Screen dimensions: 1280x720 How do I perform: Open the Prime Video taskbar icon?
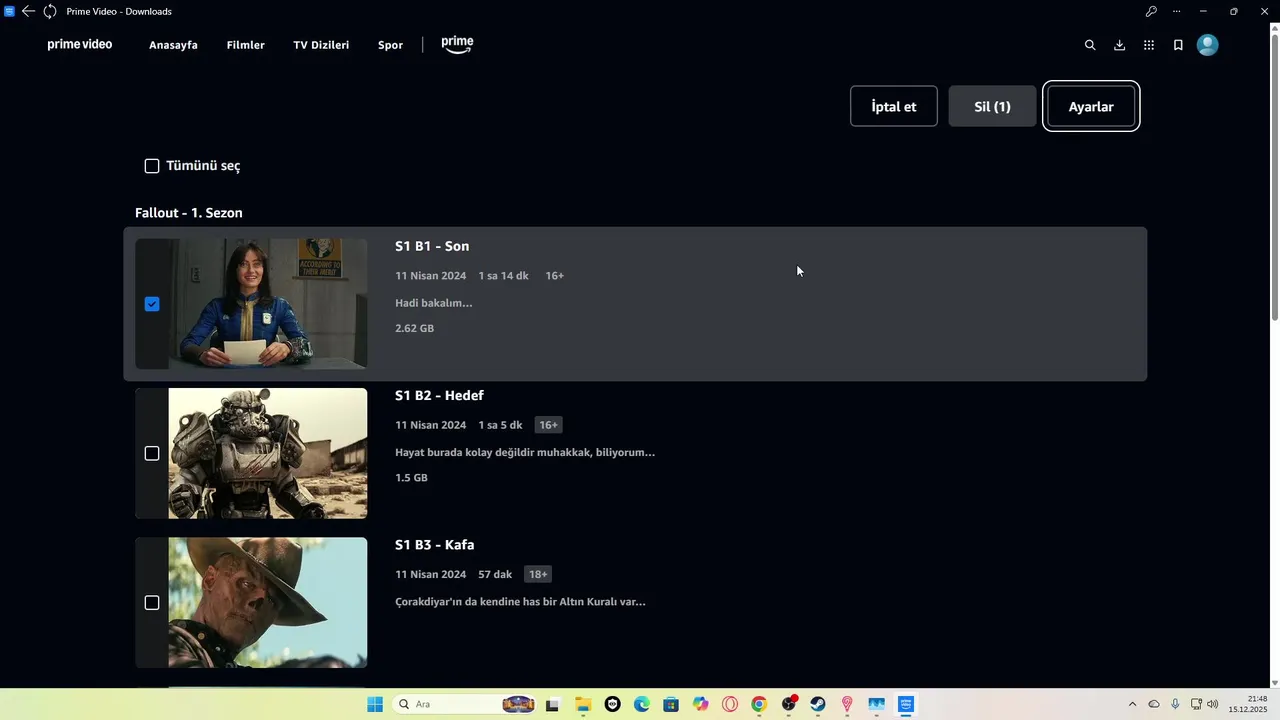906,704
